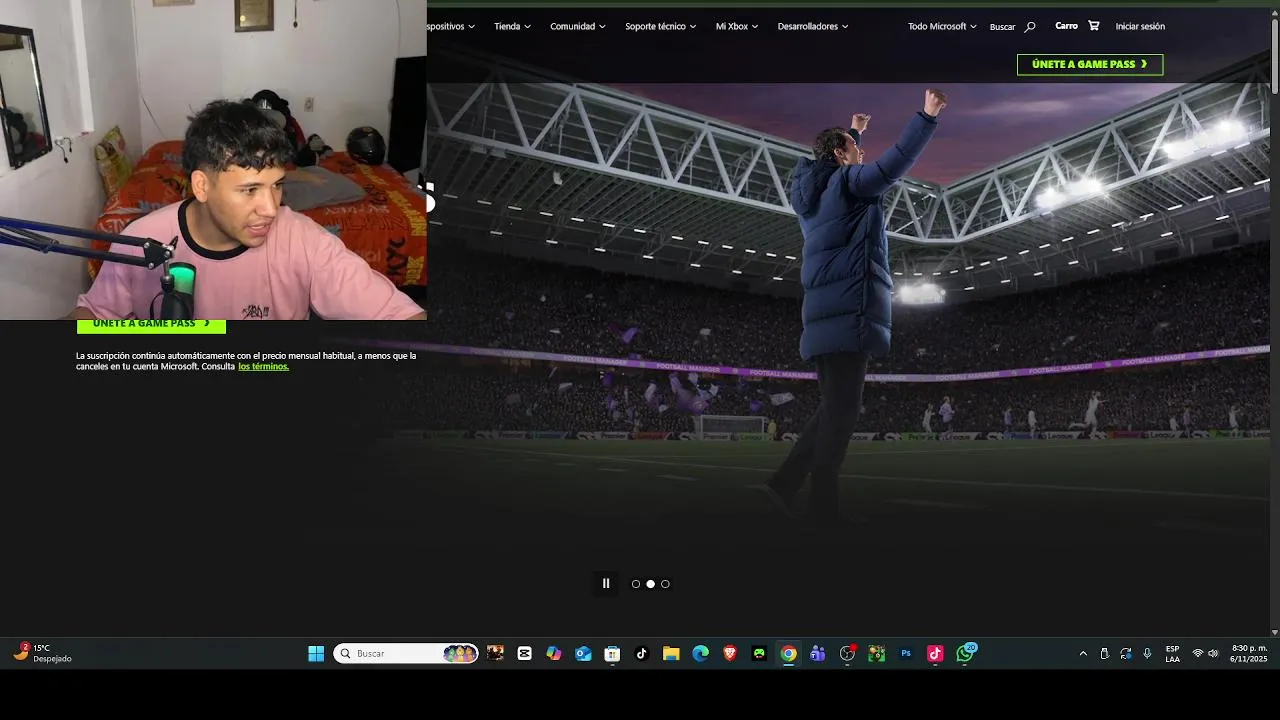This screenshot has width=1280, height=720.
Task: Open the game icon next to taskbar search
Action: coord(495,654)
